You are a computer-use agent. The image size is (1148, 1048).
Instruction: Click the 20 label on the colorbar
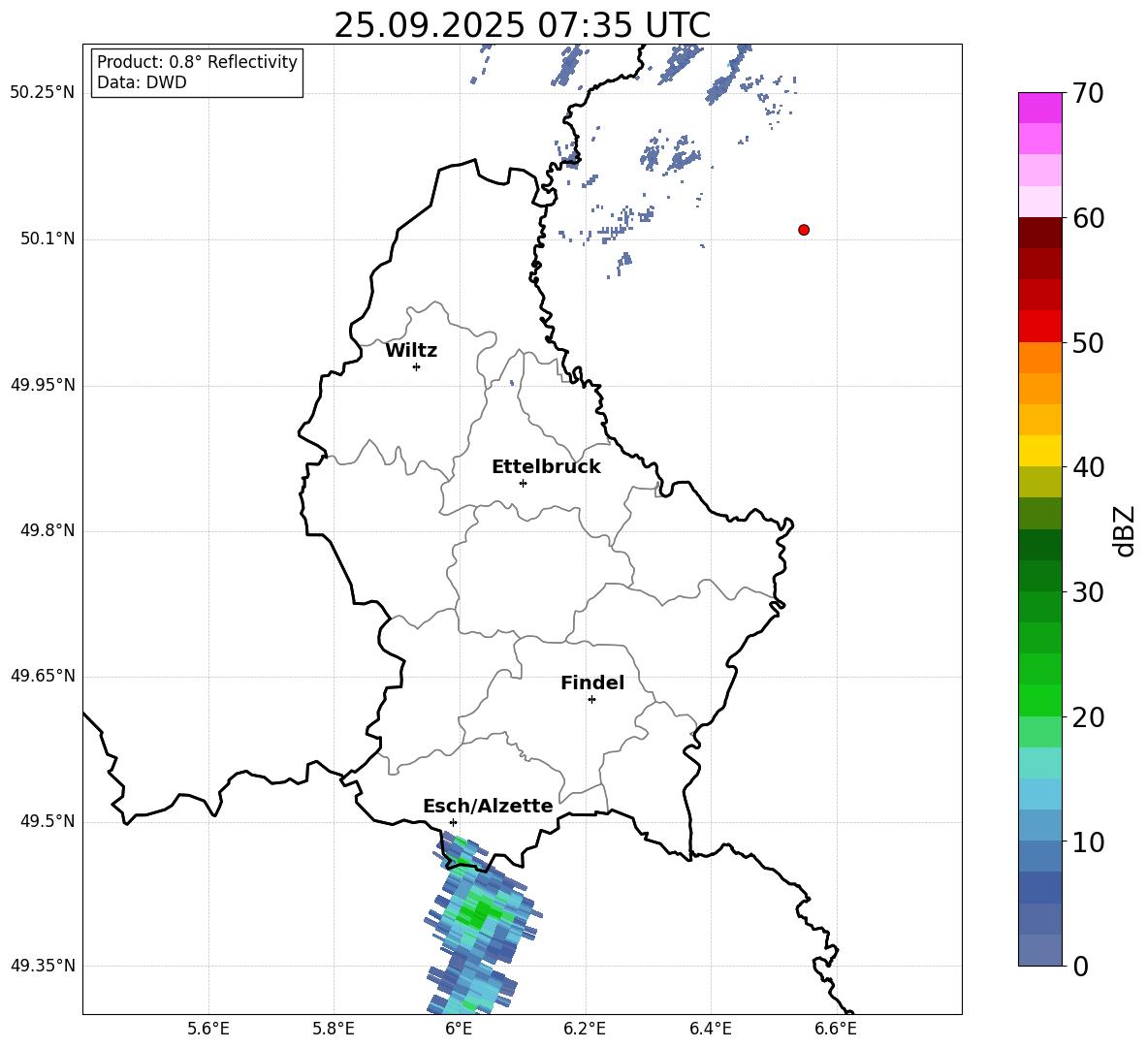1088,717
